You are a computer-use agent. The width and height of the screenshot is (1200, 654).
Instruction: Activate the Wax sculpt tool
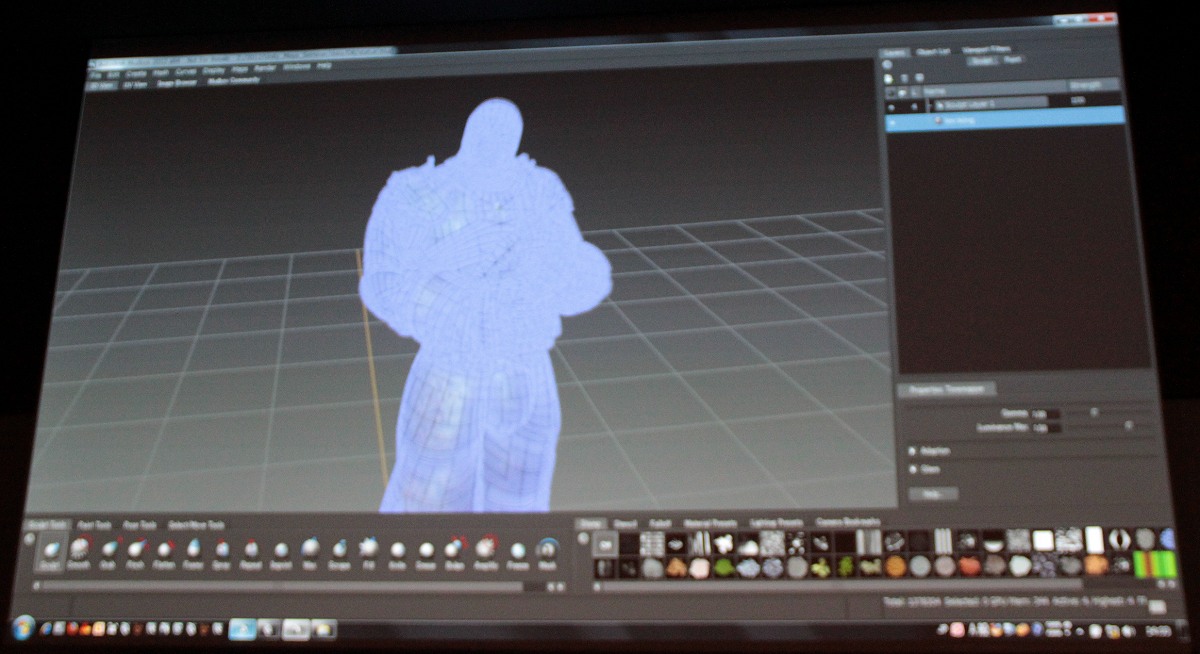(x=310, y=549)
